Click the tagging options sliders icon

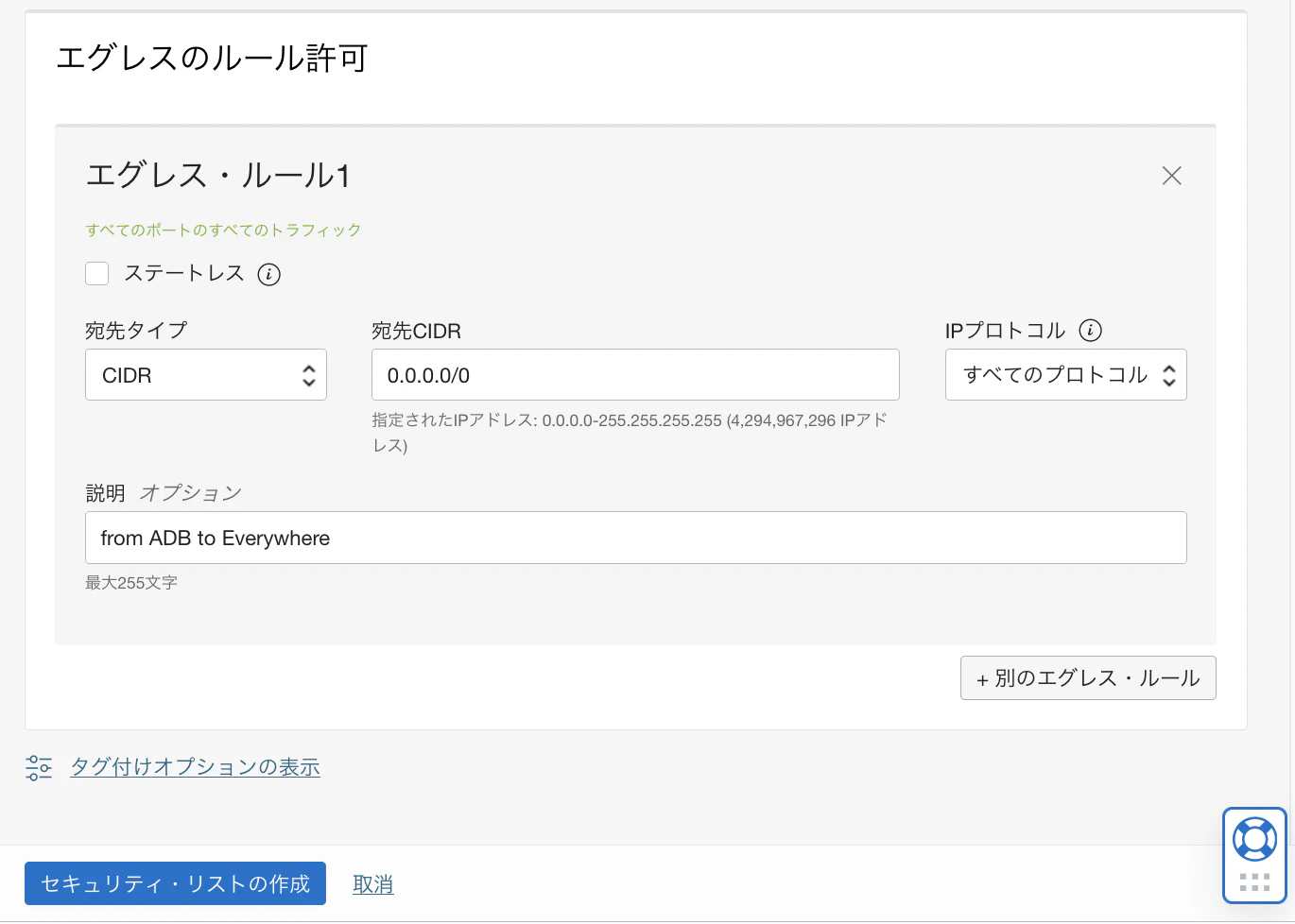tap(39, 767)
